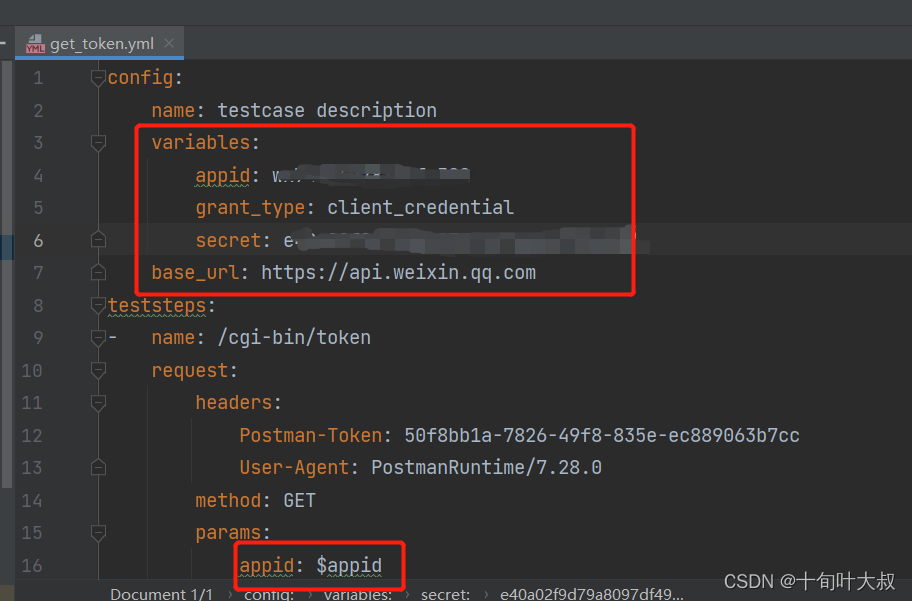Click the 'params' key on line 15

(x=228, y=533)
